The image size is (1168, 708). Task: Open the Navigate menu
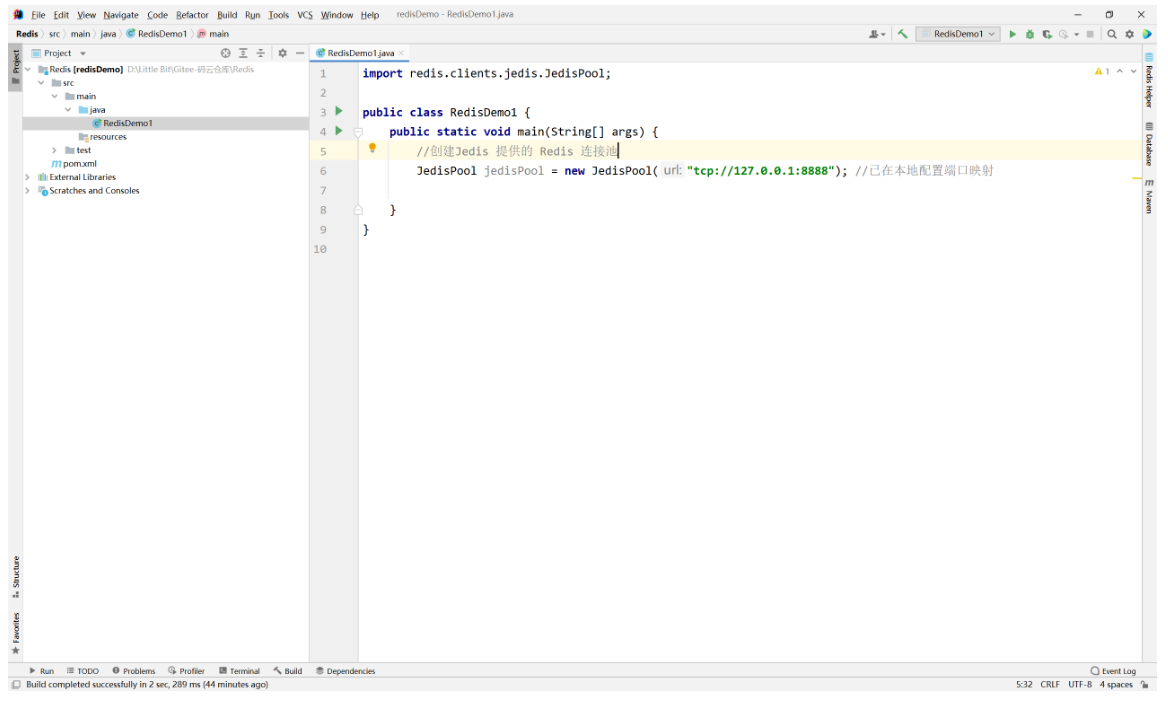click(121, 15)
